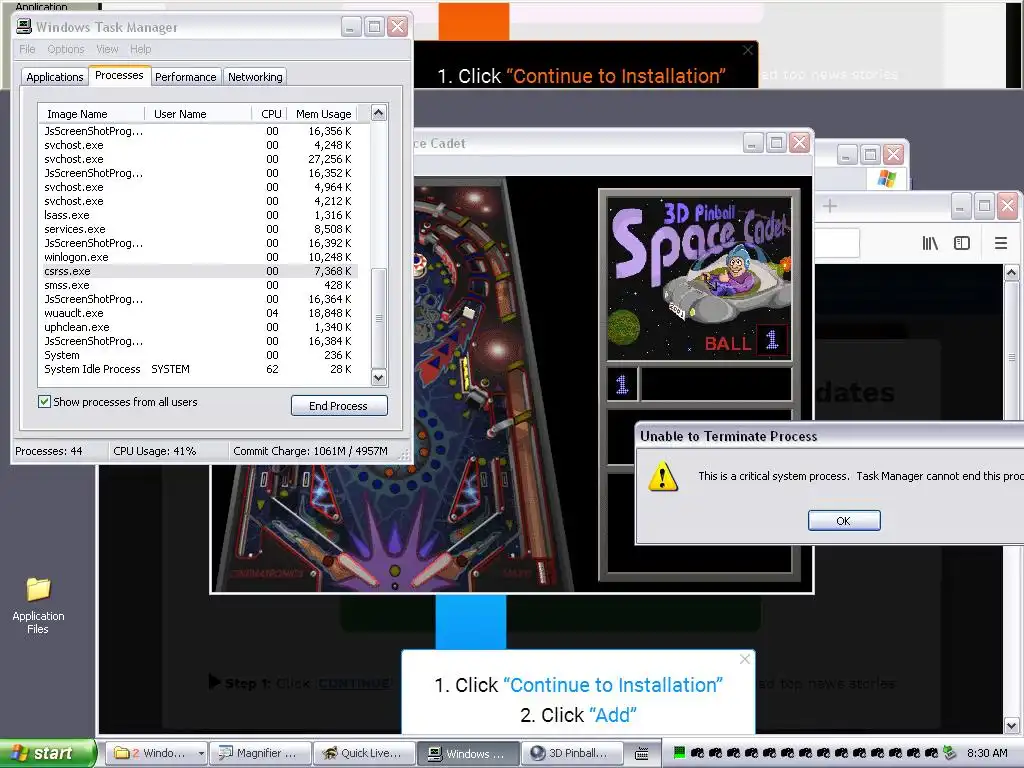The image size is (1024, 768).
Task: Open the Help menu in Task Manager
Action: coord(140,49)
